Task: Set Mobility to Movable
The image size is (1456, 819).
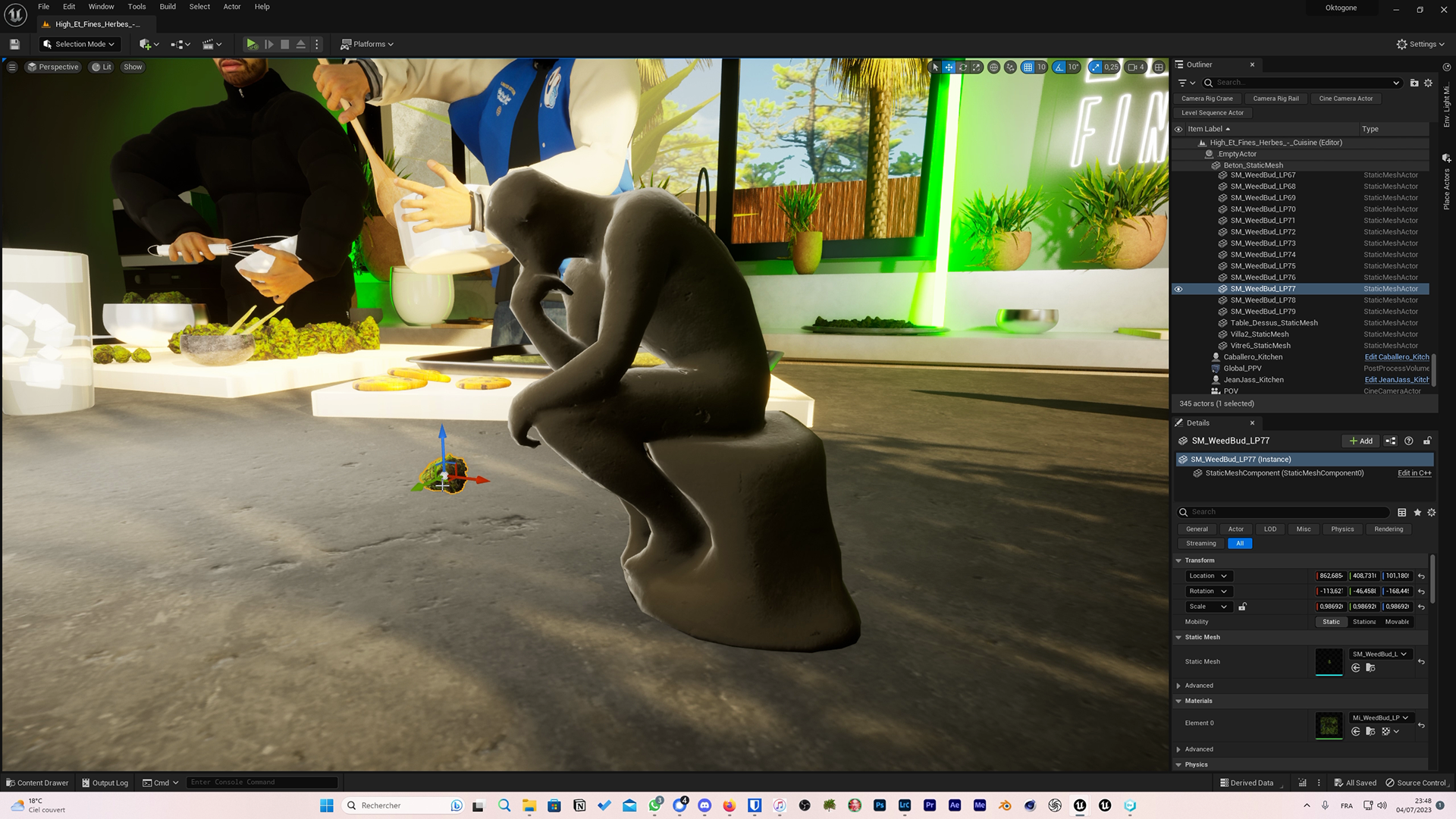Action: click(x=1397, y=622)
